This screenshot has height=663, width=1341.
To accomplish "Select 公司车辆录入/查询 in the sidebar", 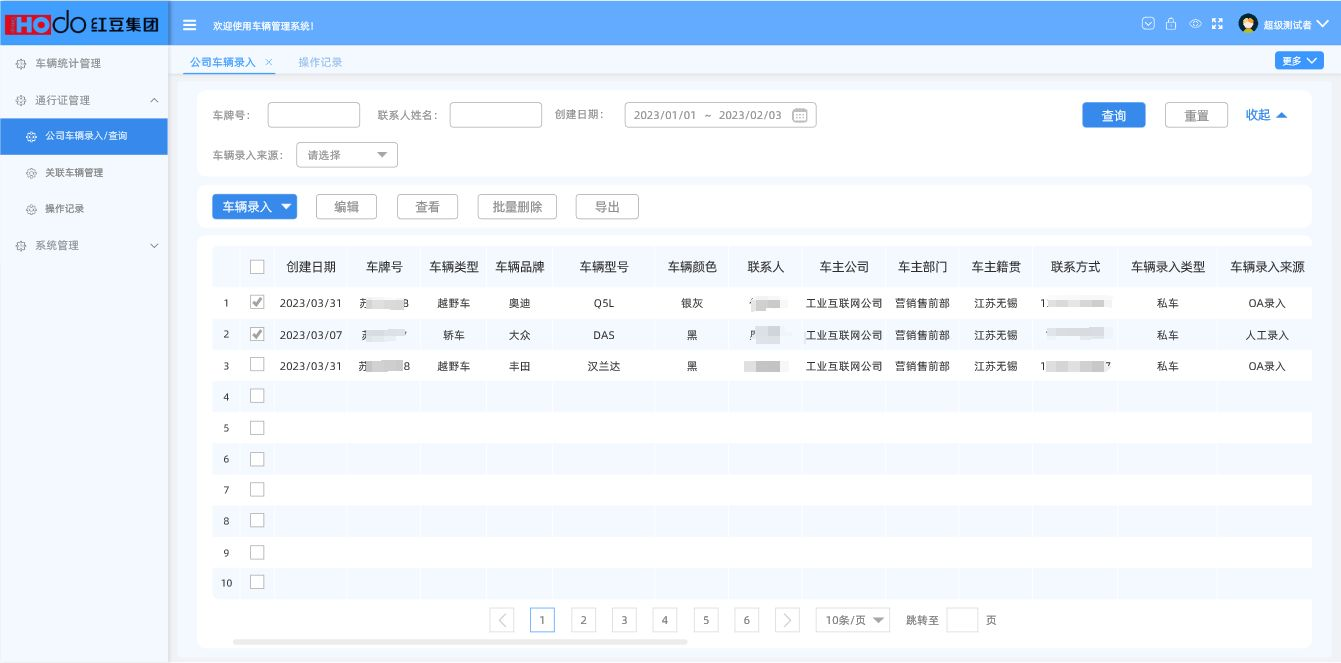I will click(84, 136).
